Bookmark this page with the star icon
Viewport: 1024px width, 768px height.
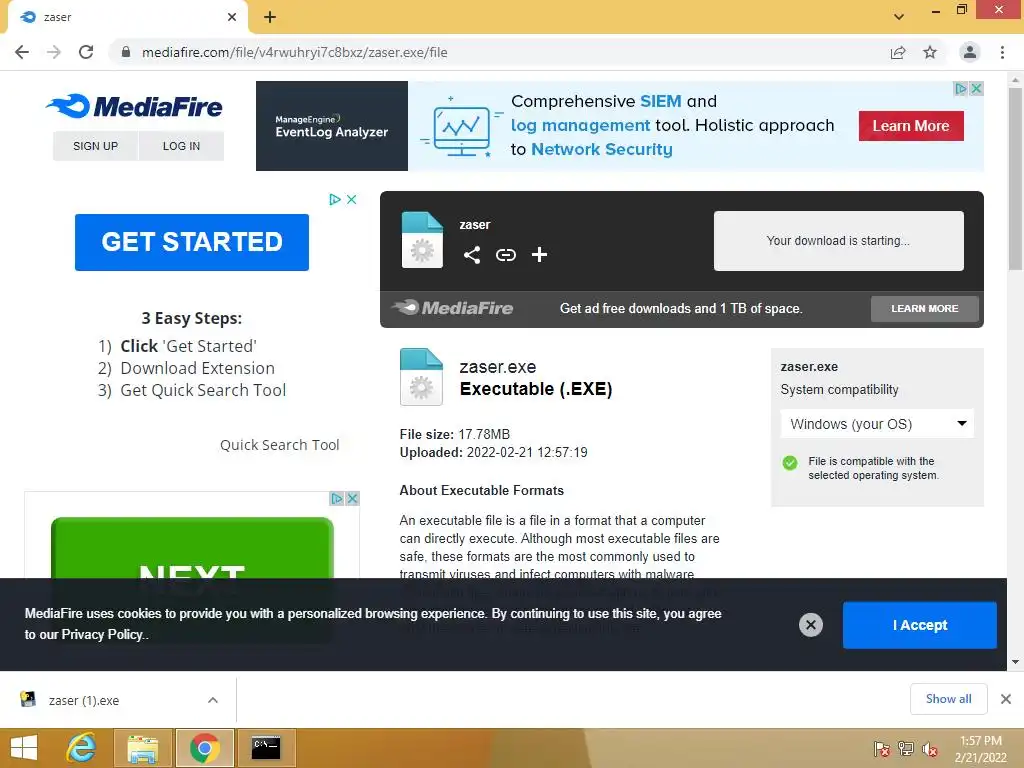tap(930, 52)
